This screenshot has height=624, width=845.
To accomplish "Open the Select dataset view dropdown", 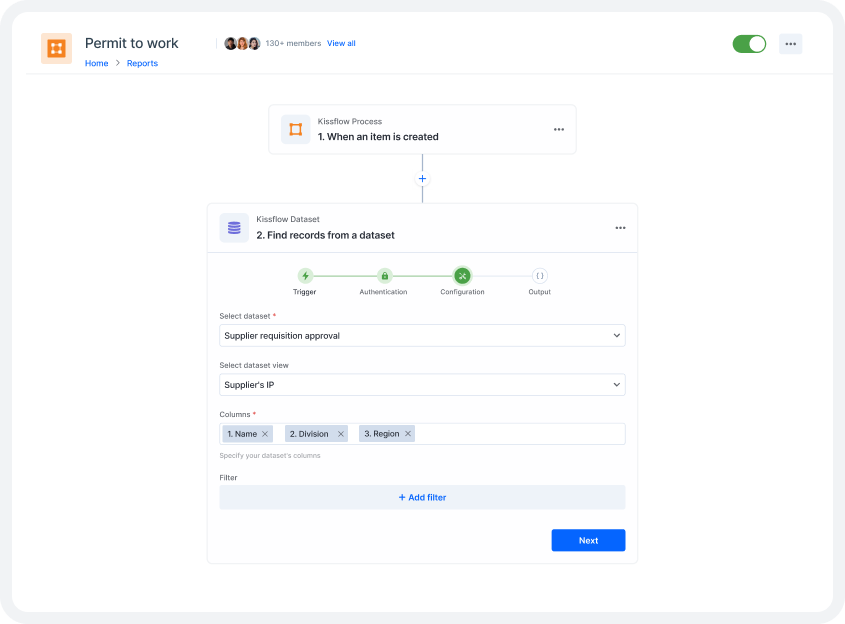I will [x=422, y=385].
